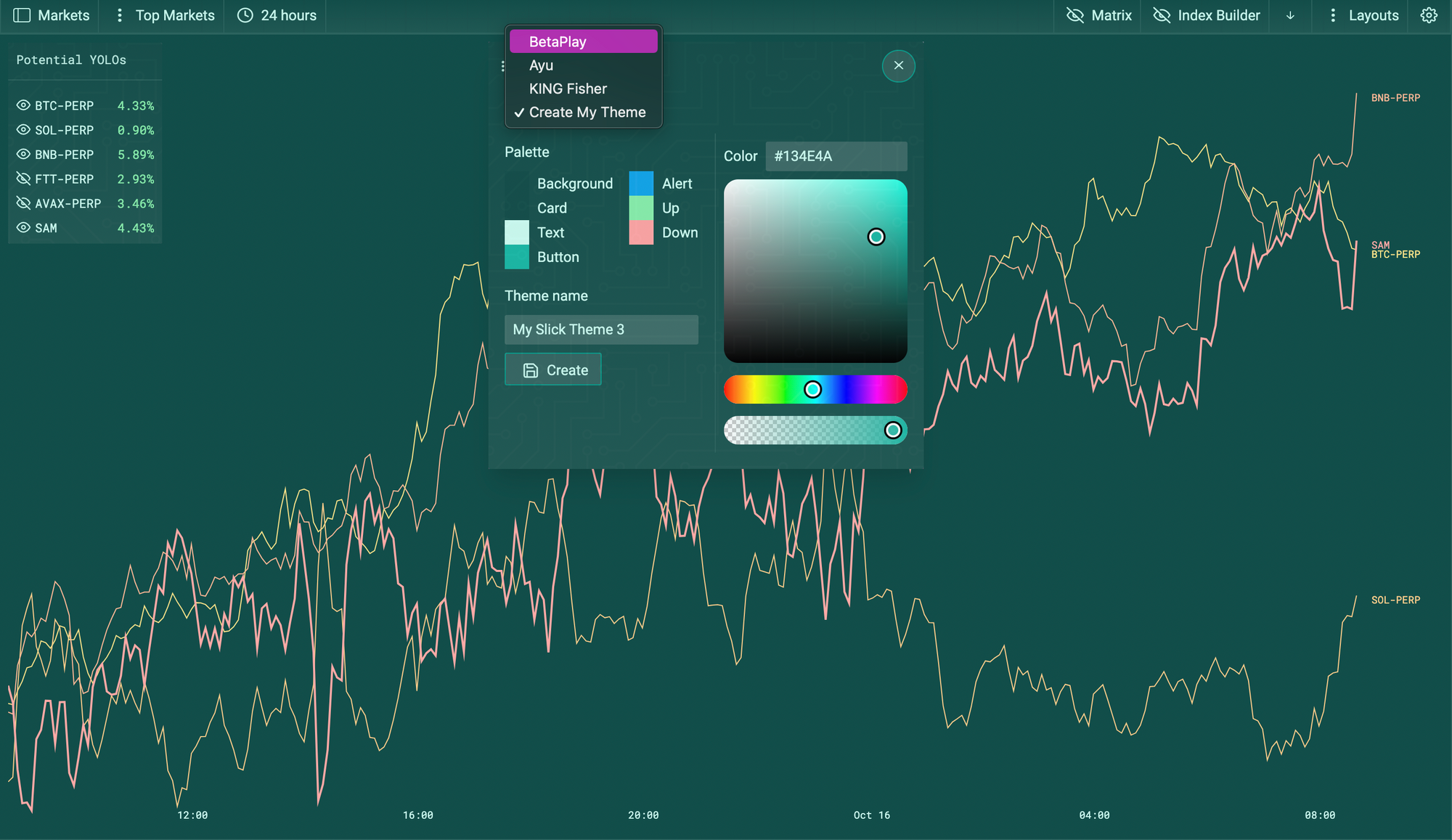Click the download arrow icon in toolbar
Viewport: 1452px width, 840px height.
click(1290, 15)
